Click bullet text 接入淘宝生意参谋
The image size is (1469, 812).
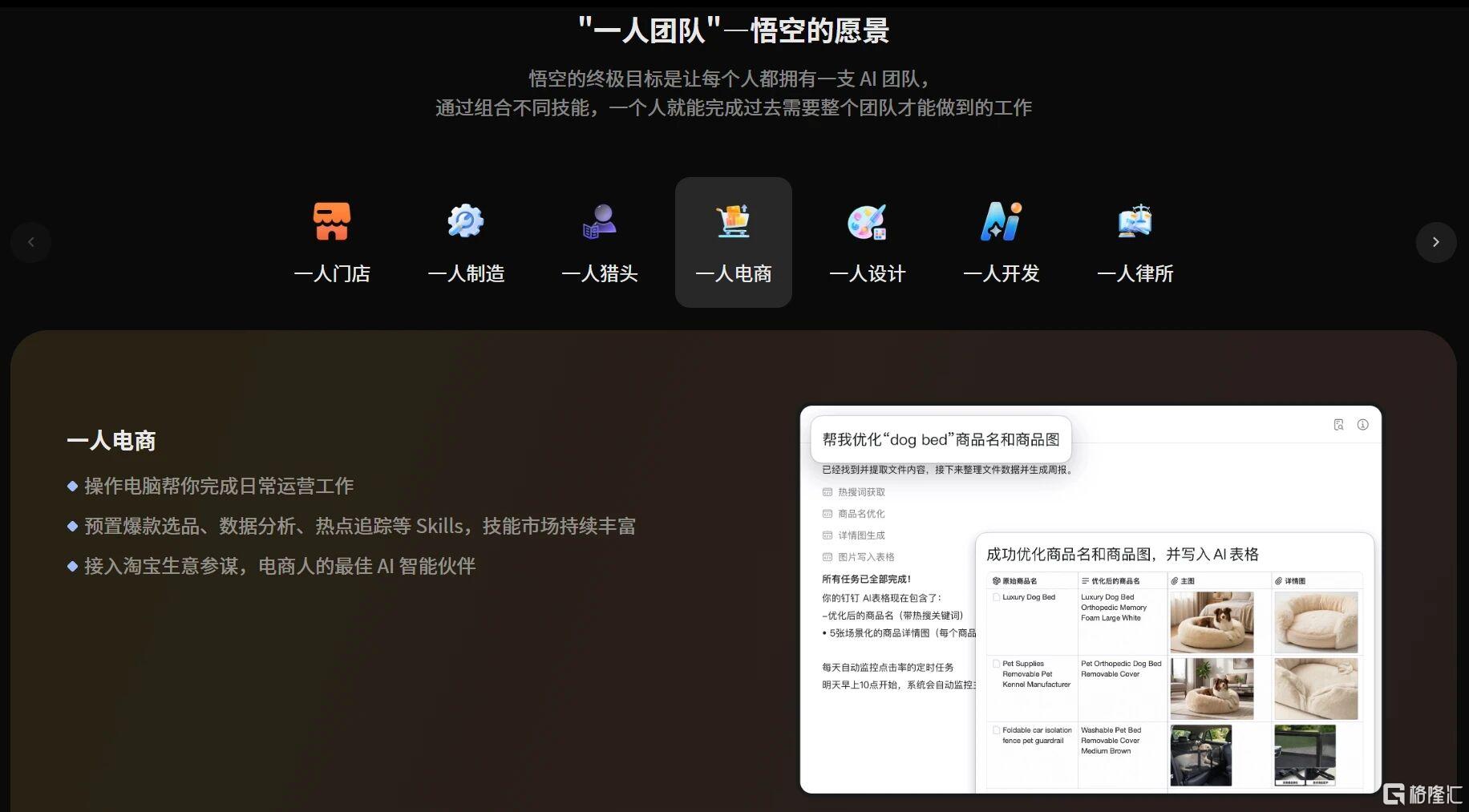pos(161,566)
